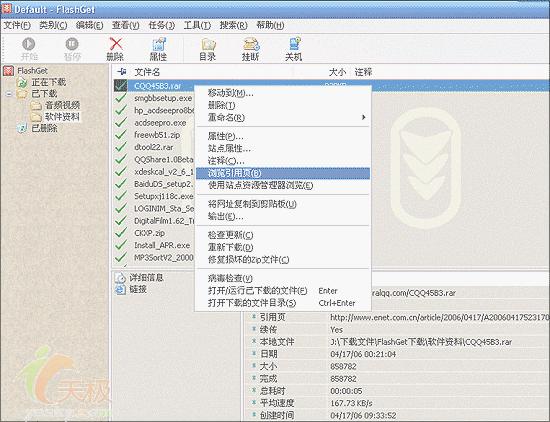Select the file freewb51.zip
The image size is (550, 422).
point(157,135)
